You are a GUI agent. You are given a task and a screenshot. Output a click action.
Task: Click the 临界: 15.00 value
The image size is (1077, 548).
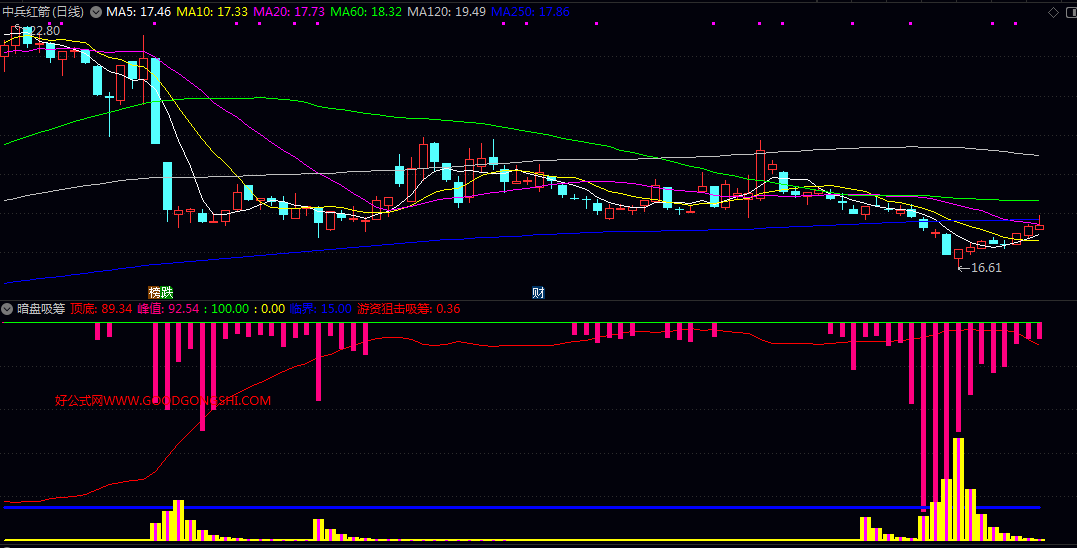click(x=321, y=309)
